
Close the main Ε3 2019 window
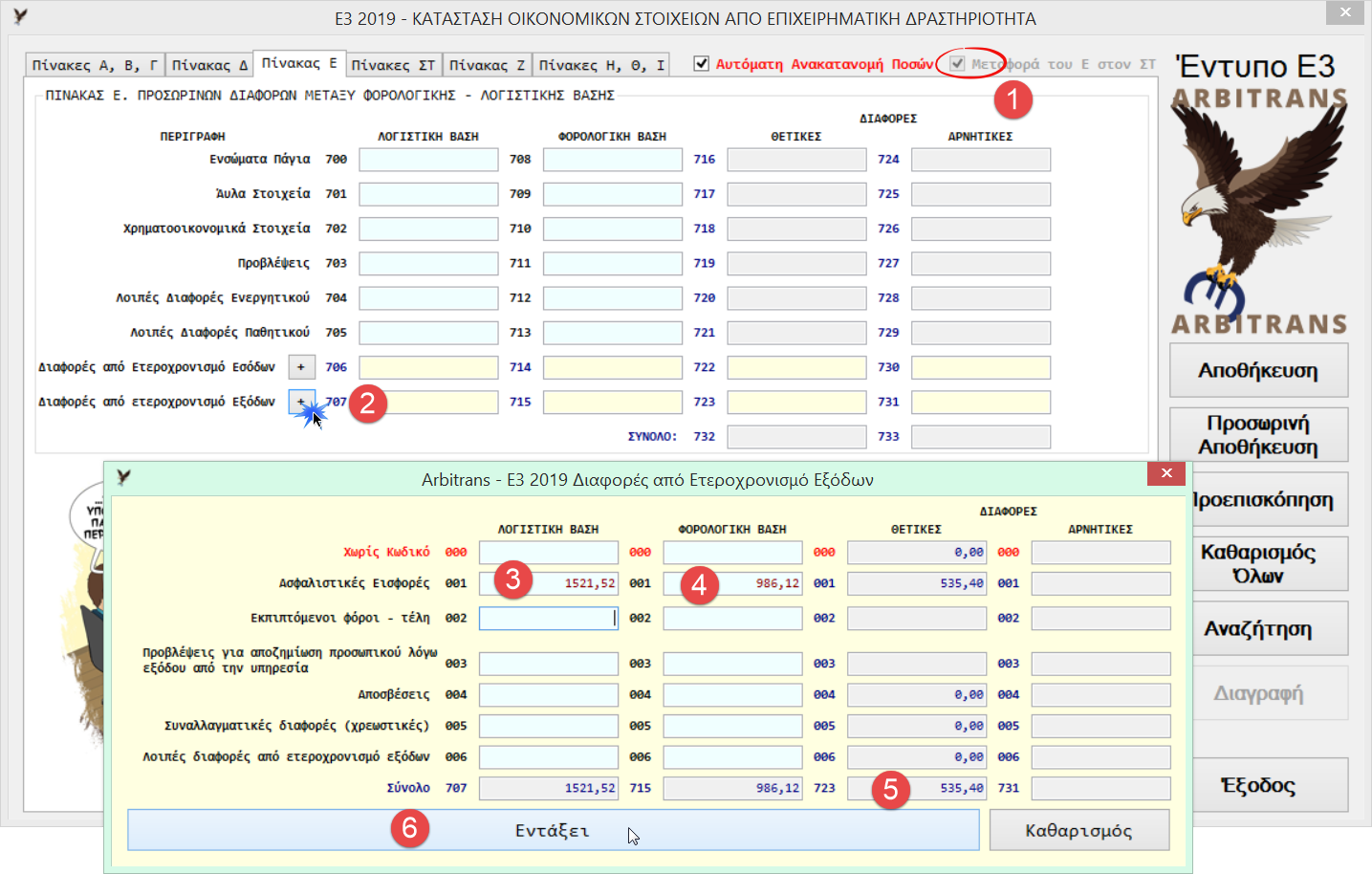coord(1345,12)
